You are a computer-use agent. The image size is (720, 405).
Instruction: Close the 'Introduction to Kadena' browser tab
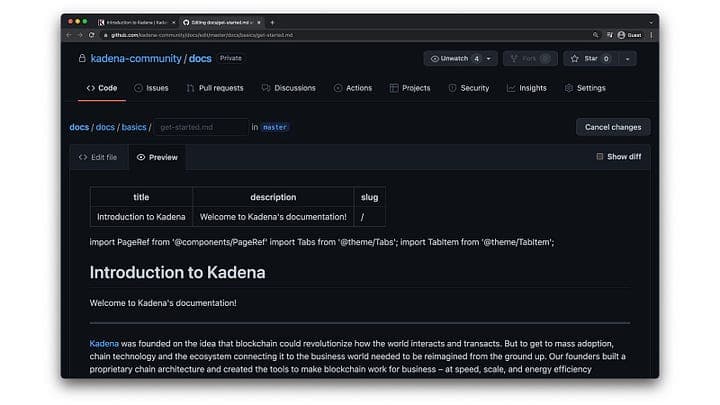(174, 22)
